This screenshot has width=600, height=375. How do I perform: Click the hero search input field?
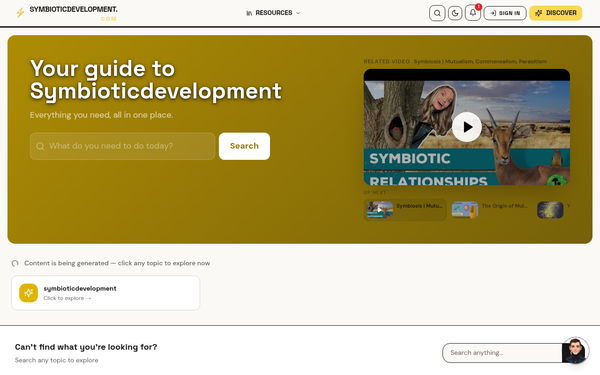[122, 146]
